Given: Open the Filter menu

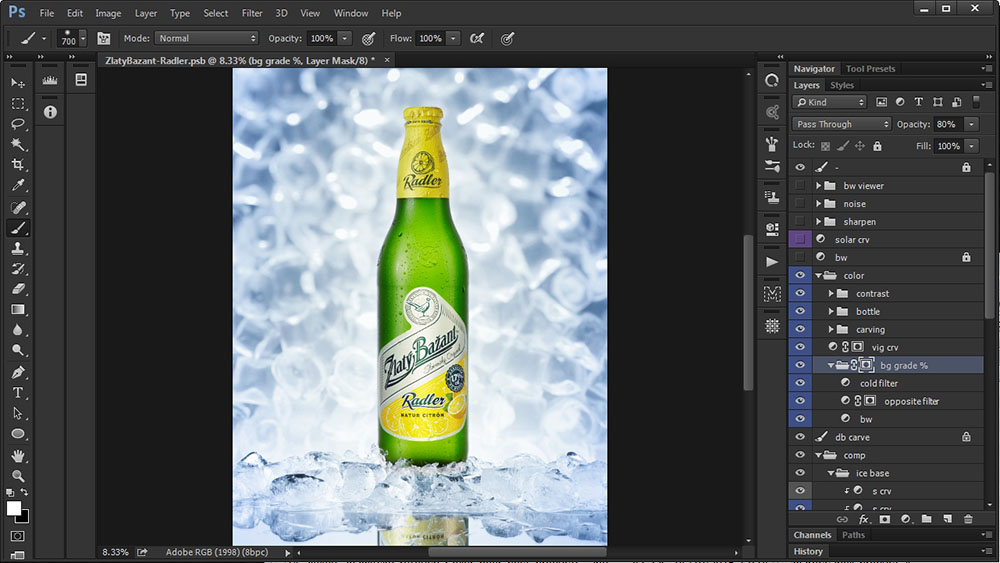Looking at the screenshot, I should click(252, 13).
